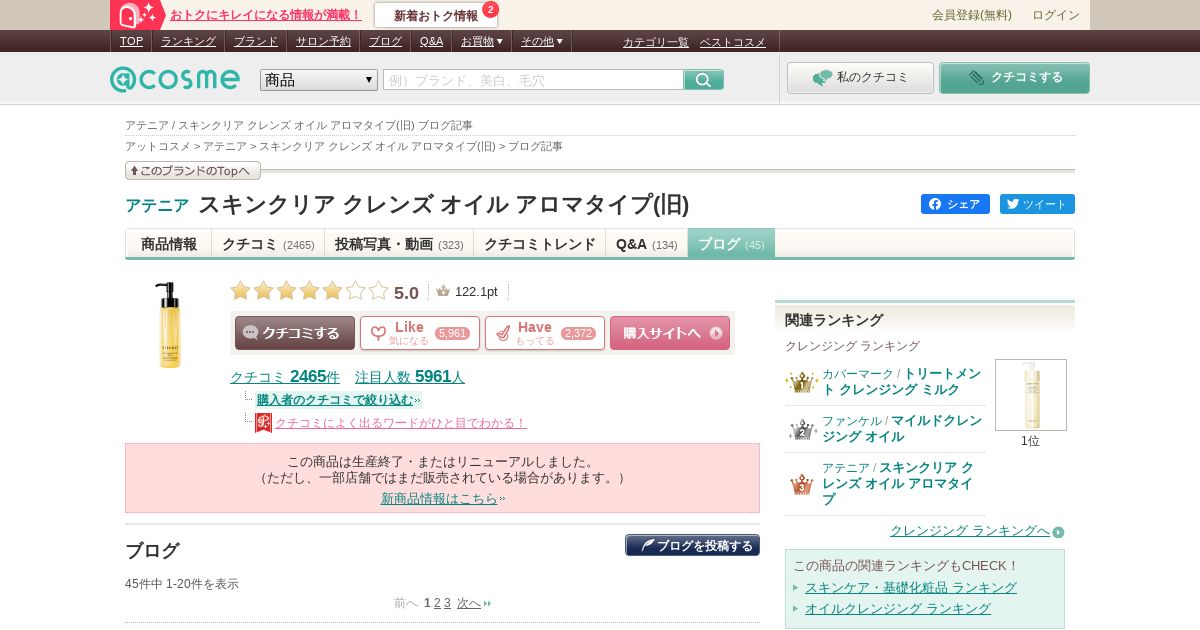Switch to 商品情報 tab
This screenshot has width=1200, height=630.
click(x=169, y=244)
